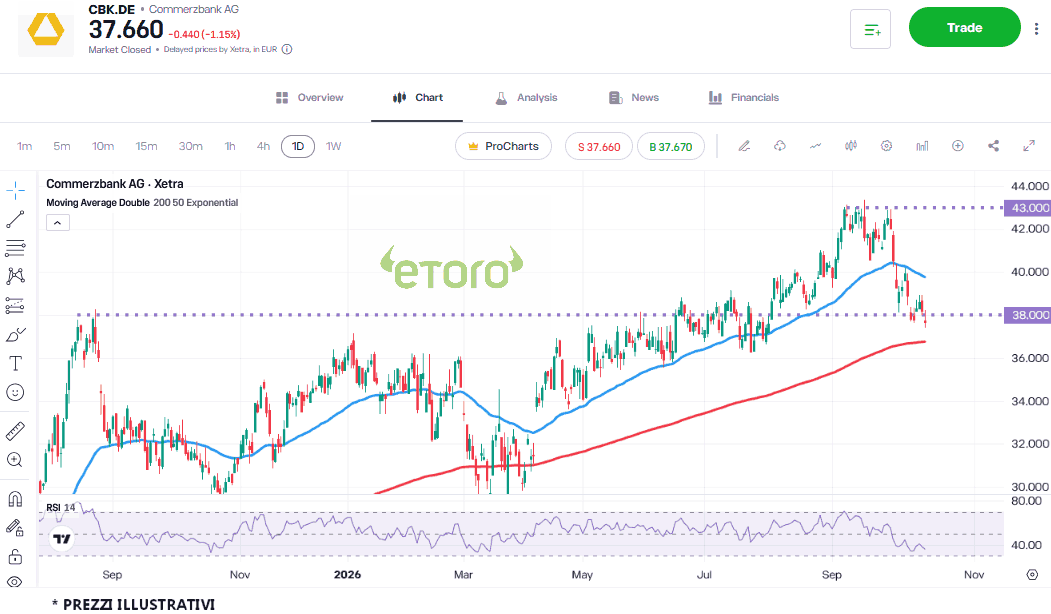This screenshot has height=614, width=1051.
Task: Open the candlestick chart type selector
Action: 851,146
